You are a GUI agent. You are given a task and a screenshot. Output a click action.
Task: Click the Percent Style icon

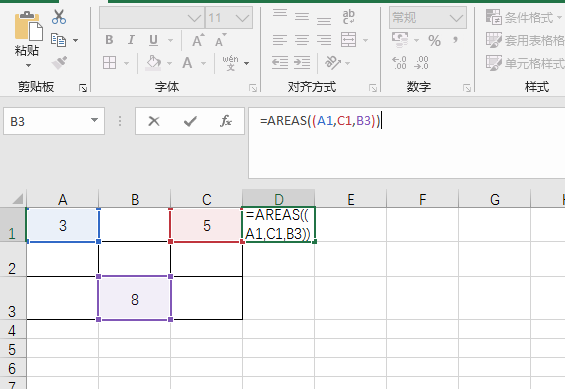(x=434, y=40)
